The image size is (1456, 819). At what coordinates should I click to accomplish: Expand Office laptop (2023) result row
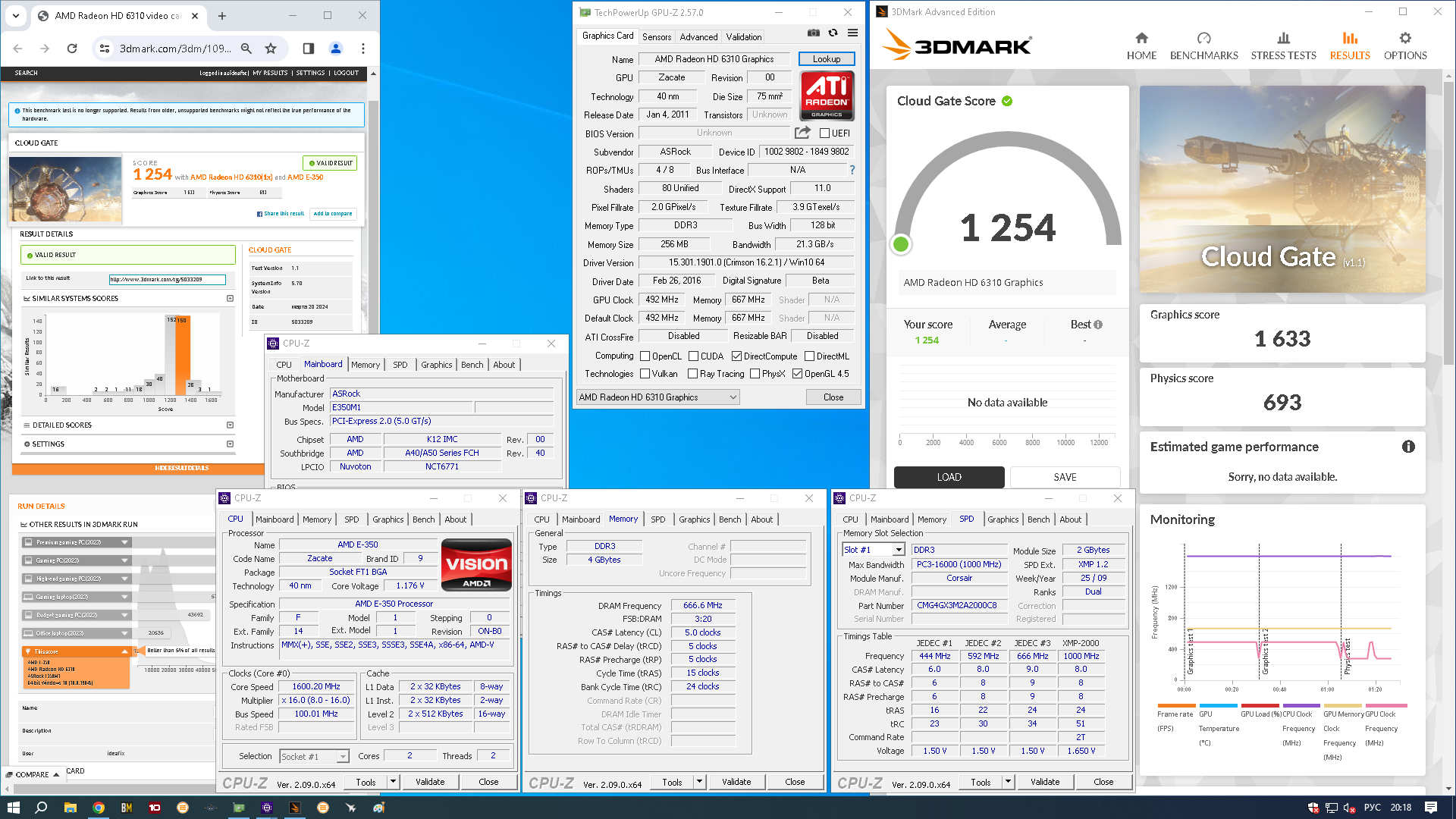pyautogui.click(x=76, y=633)
